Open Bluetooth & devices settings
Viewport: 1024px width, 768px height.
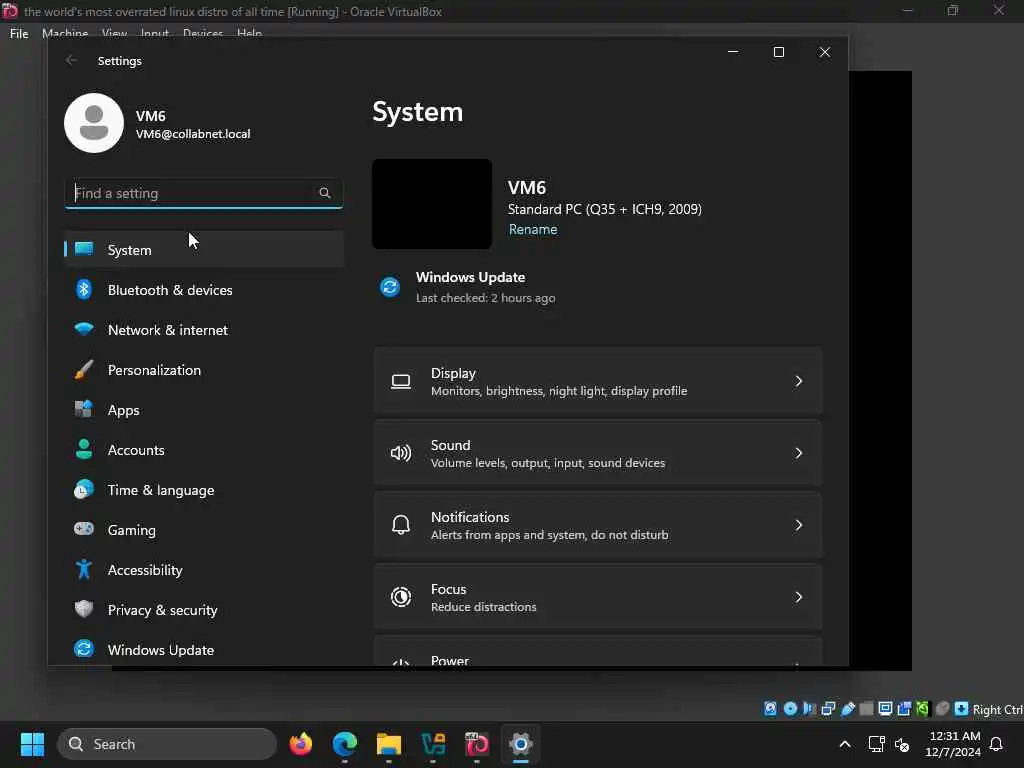point(204,290)
